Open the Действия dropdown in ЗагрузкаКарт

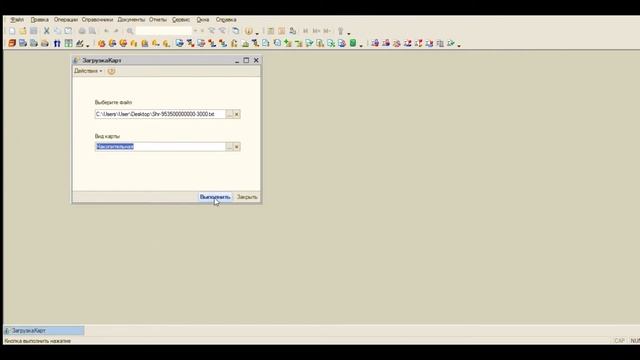click(88, 71)
